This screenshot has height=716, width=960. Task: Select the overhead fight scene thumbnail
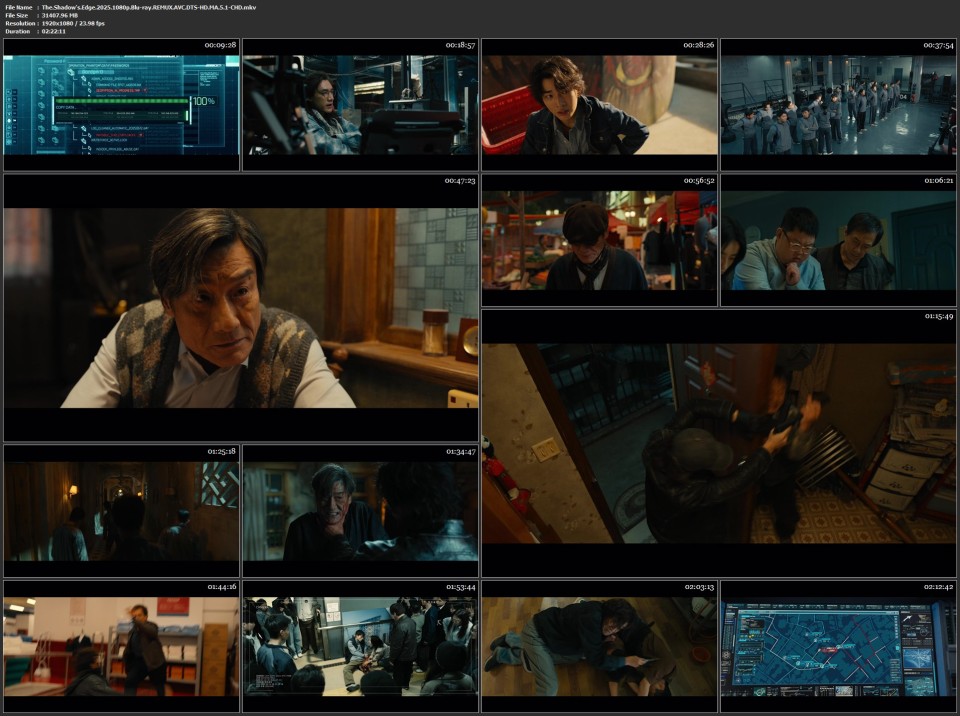click(x=720, y=440)
